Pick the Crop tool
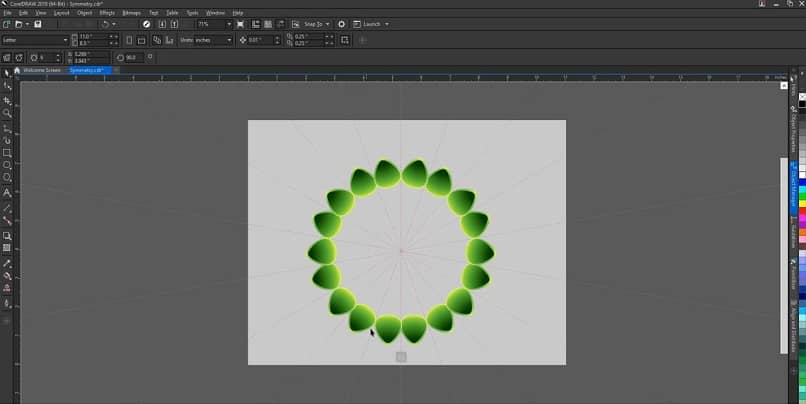 tap(7, 101)
